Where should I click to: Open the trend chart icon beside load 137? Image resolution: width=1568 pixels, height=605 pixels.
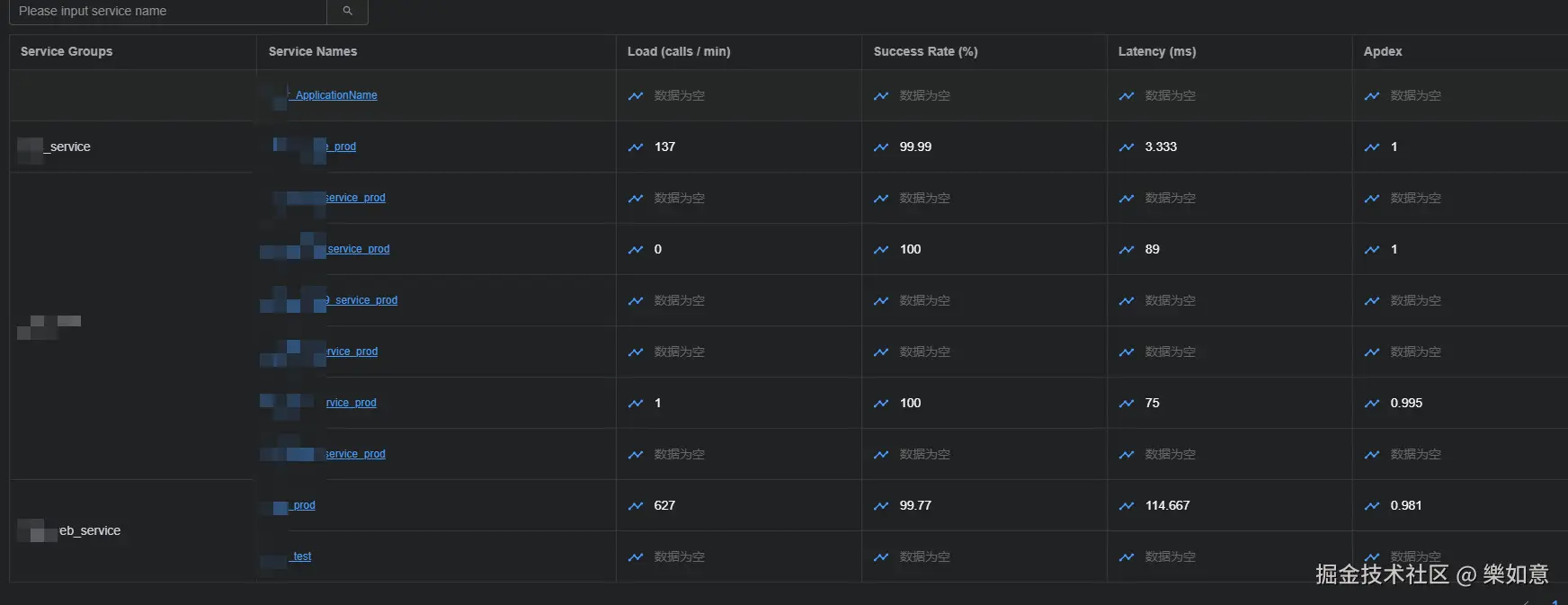pyautogui.click(x=636, y=147)
